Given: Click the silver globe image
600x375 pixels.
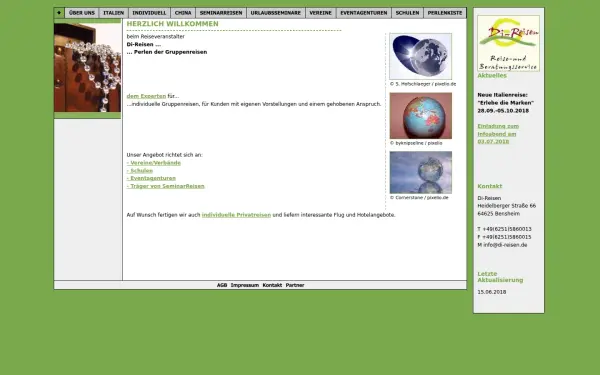Looking at the screenshot, I should 421,56.
